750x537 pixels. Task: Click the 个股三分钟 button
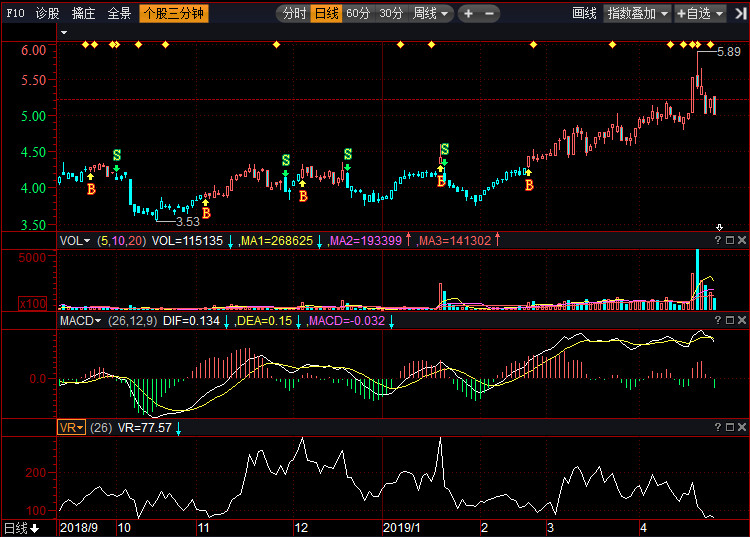[174, 14]
